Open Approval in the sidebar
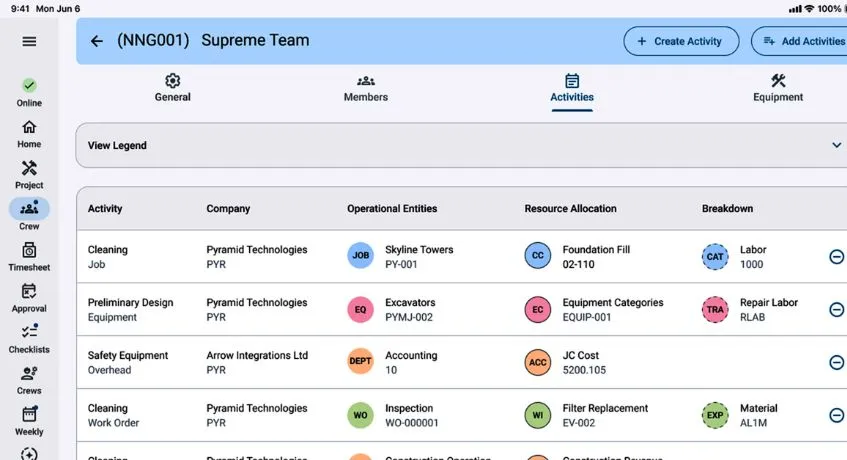Image resolution: width=847 pixels, height=460 pixels. [29, 298]
